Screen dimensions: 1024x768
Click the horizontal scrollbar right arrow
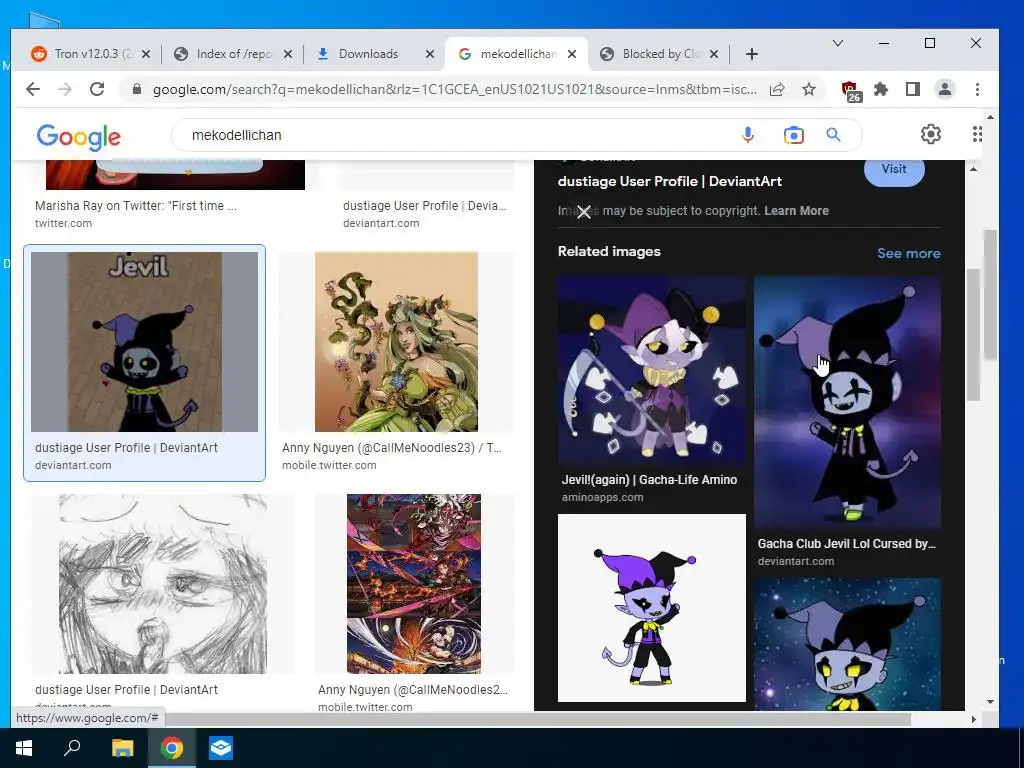click(x=973, y=720)
